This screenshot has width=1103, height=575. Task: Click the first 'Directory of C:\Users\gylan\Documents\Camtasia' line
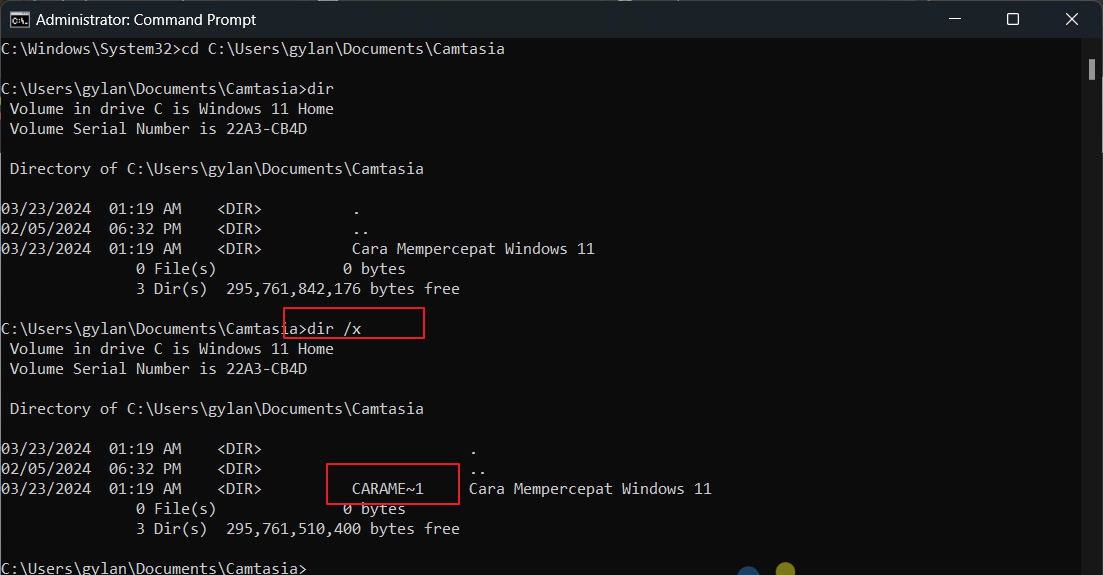coord(217,169)
